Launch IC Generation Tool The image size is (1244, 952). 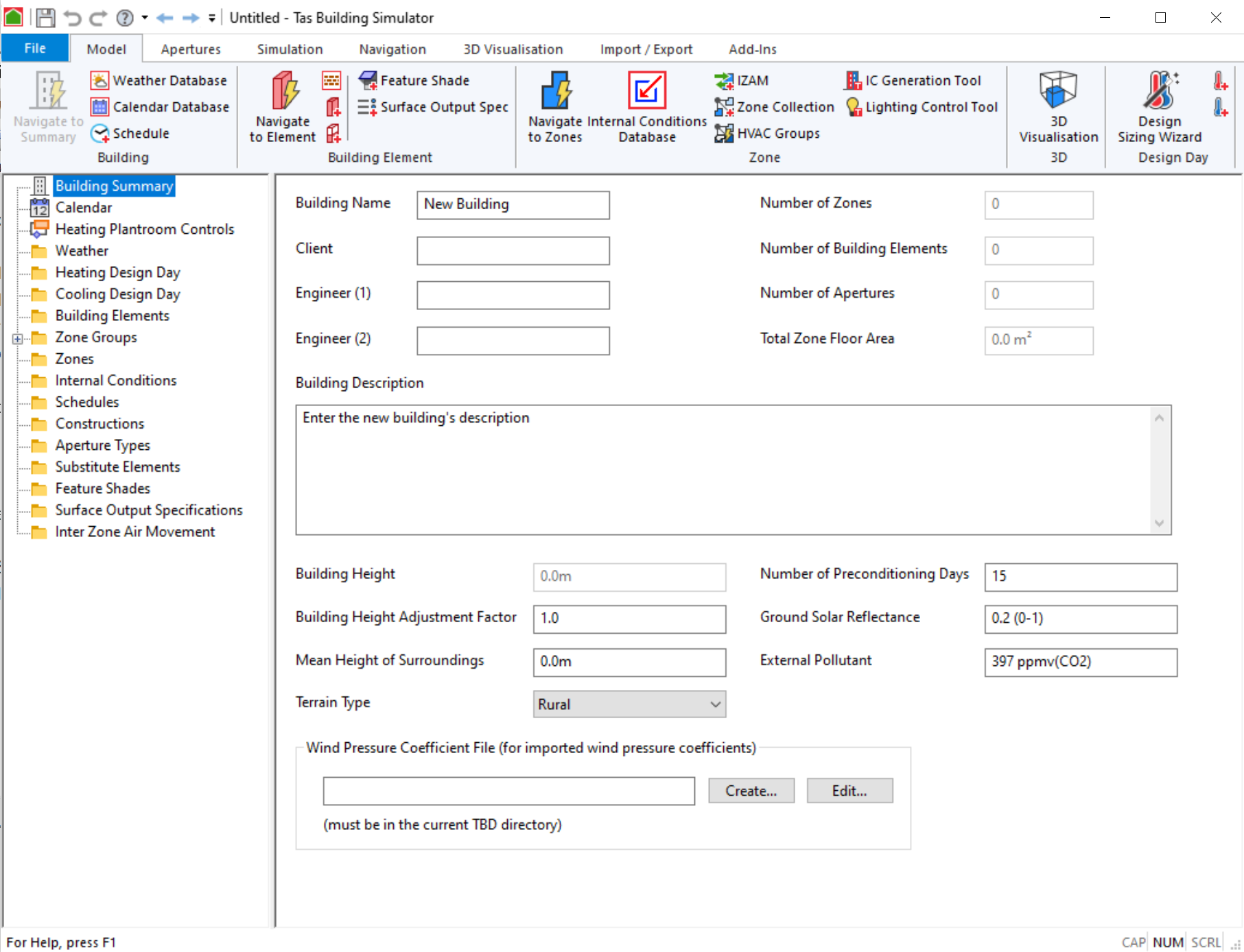click(913, 80)
